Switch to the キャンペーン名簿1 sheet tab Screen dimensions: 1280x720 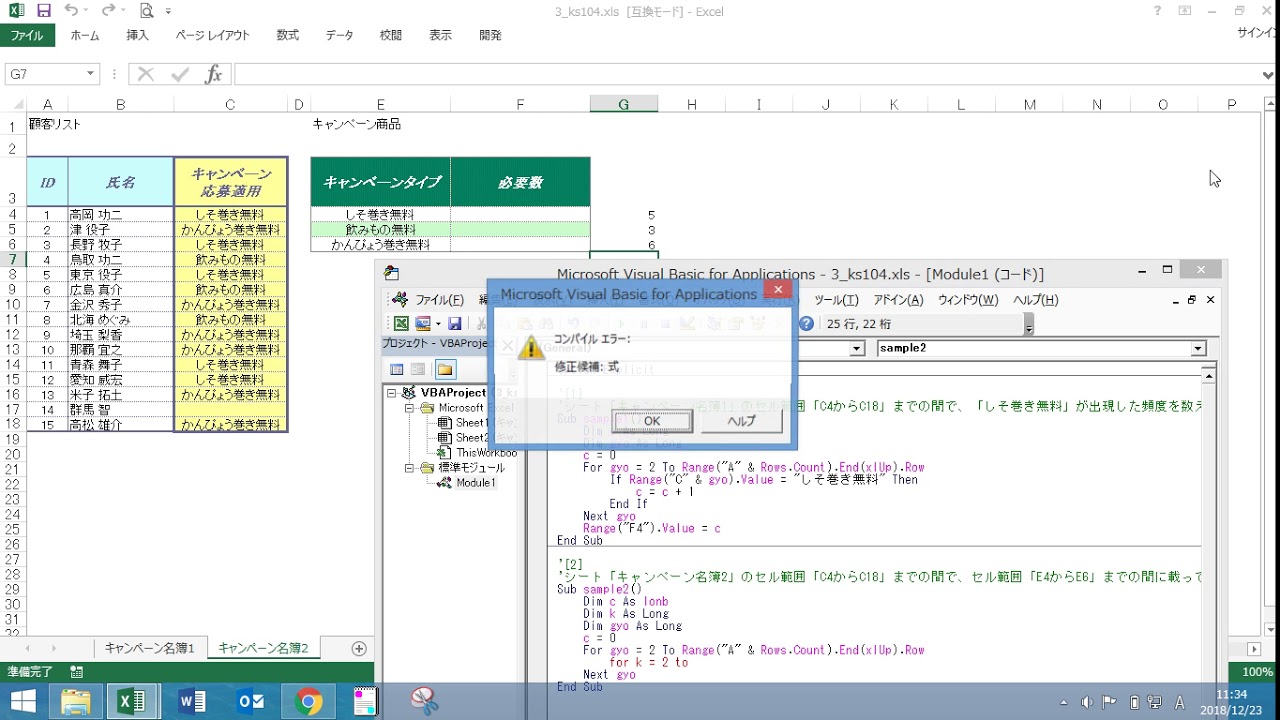click(x=150, y=648)
